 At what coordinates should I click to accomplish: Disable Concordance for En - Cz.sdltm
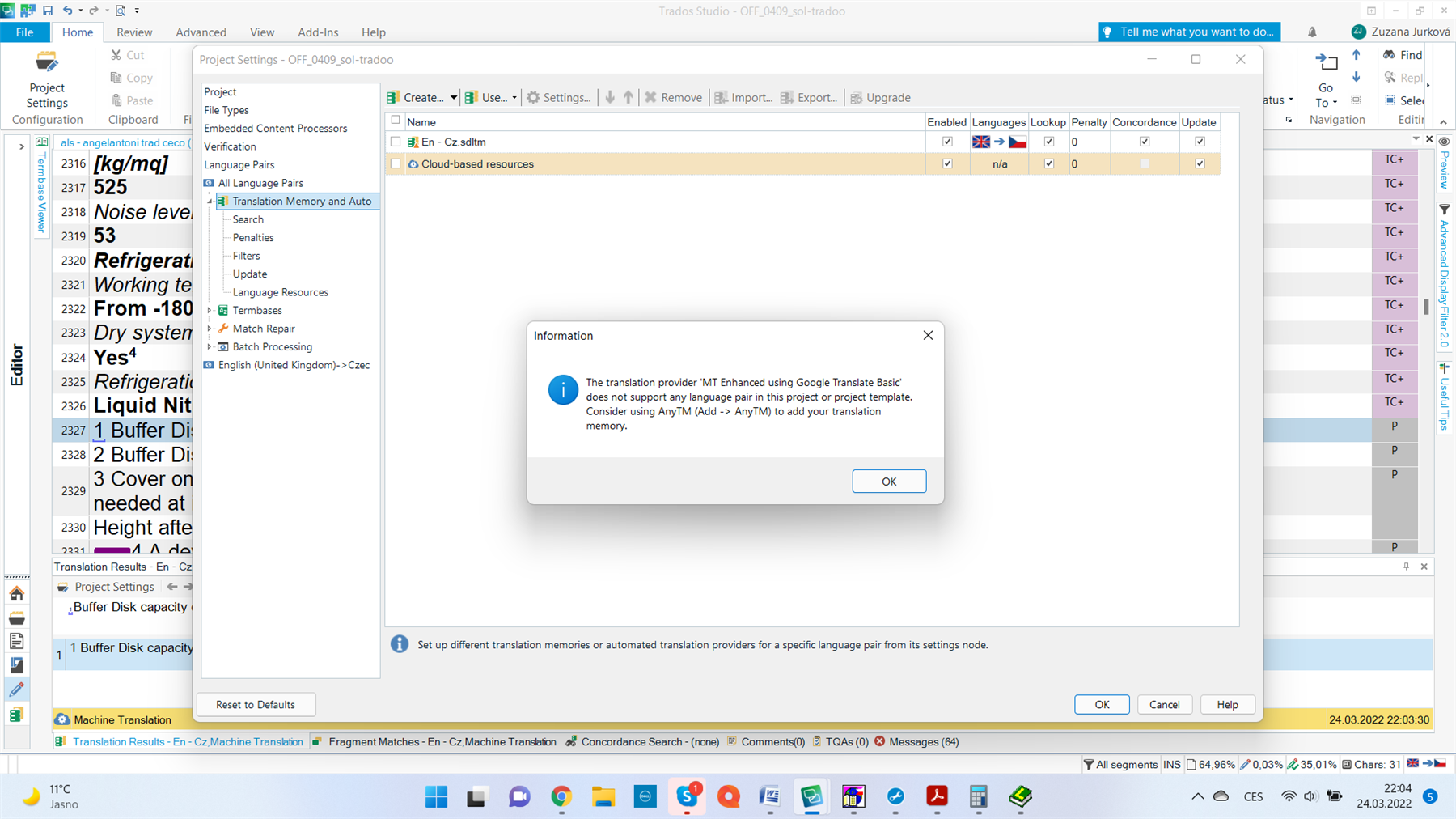pyautogui.click(x=1145, y=141)
